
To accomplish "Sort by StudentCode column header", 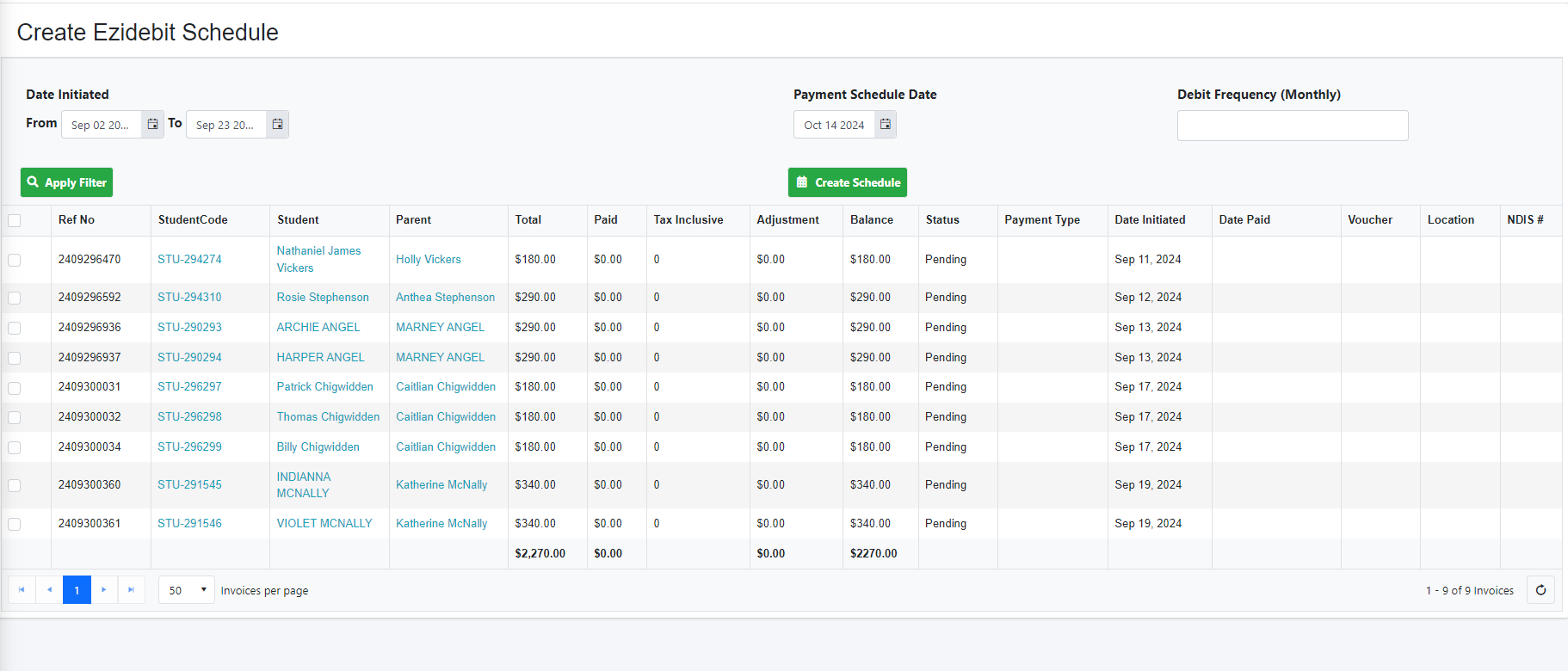I will (193, 220).
